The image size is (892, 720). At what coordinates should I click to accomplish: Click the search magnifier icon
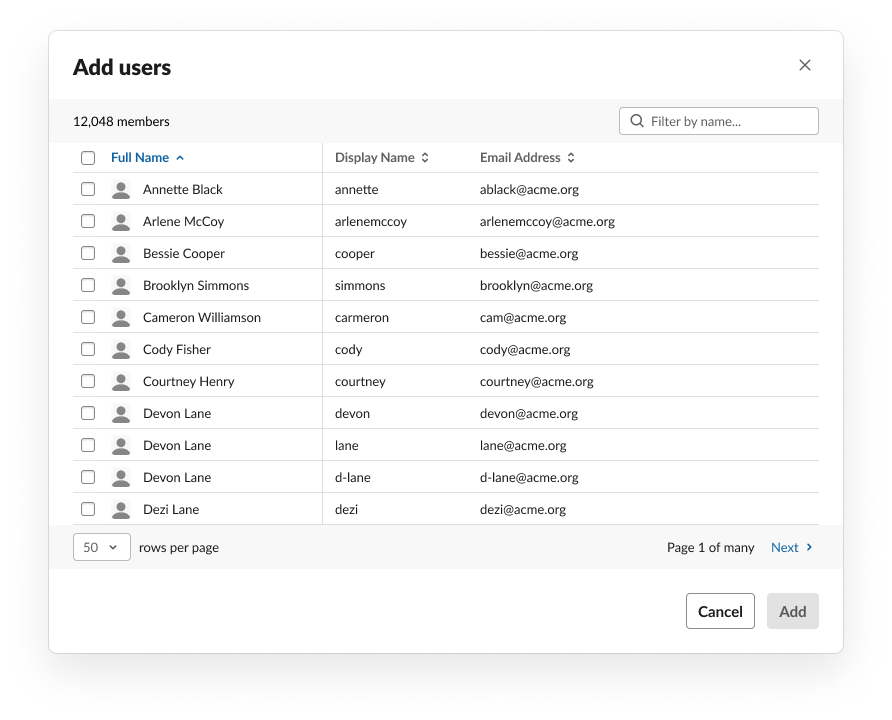click(637, 122)
